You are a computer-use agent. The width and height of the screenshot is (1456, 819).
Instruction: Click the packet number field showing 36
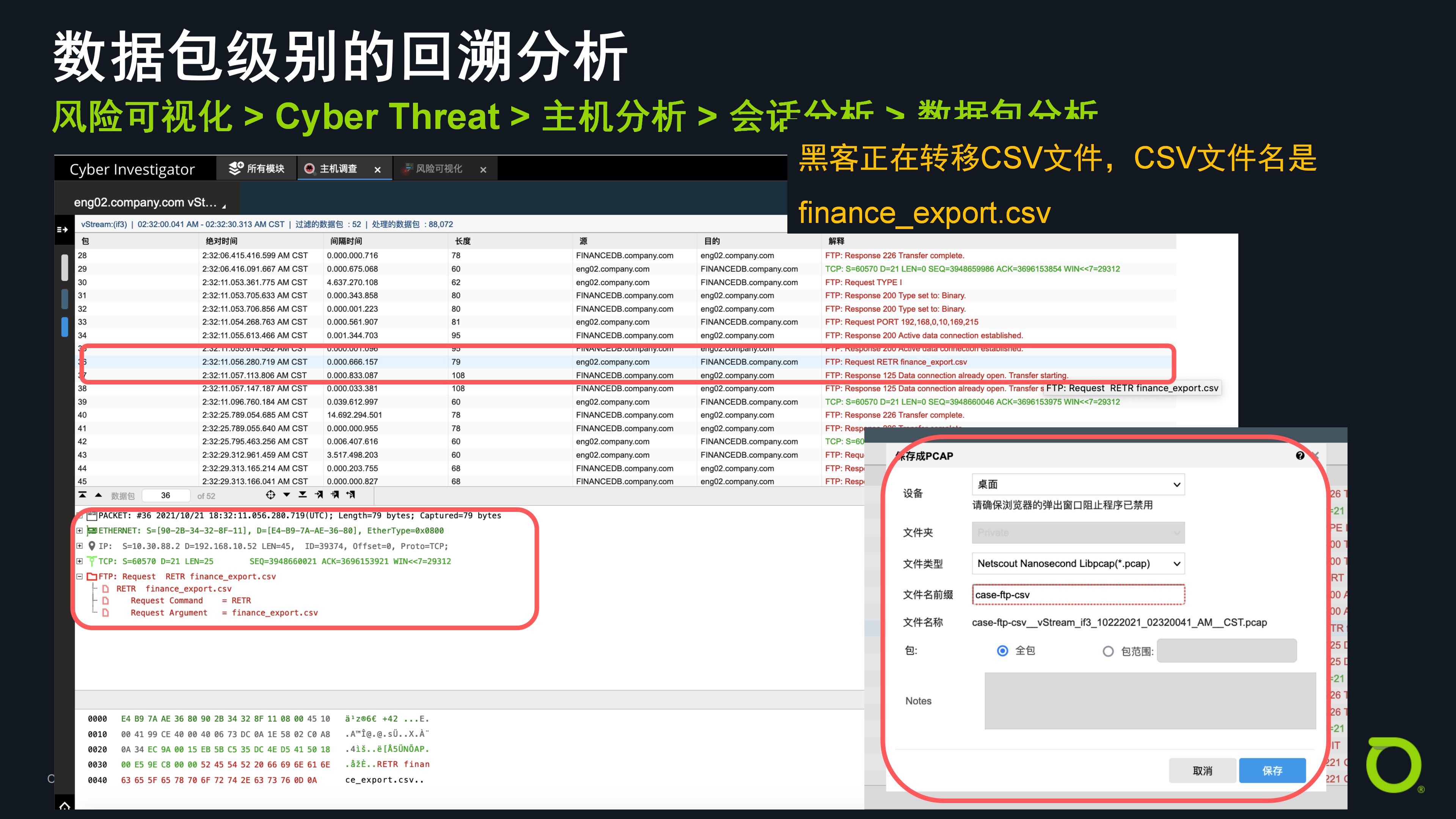pos(166,496)
